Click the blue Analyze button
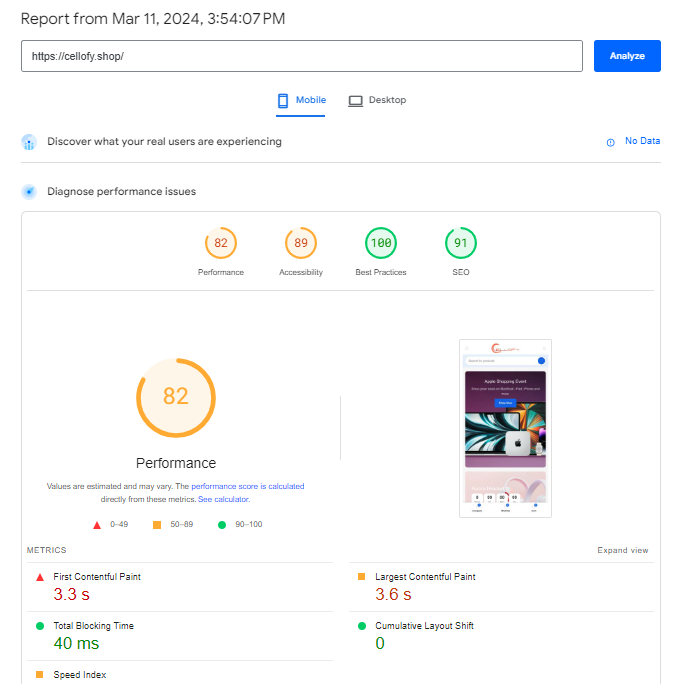This screenshot has width=681, height=684. coord(627,56)
